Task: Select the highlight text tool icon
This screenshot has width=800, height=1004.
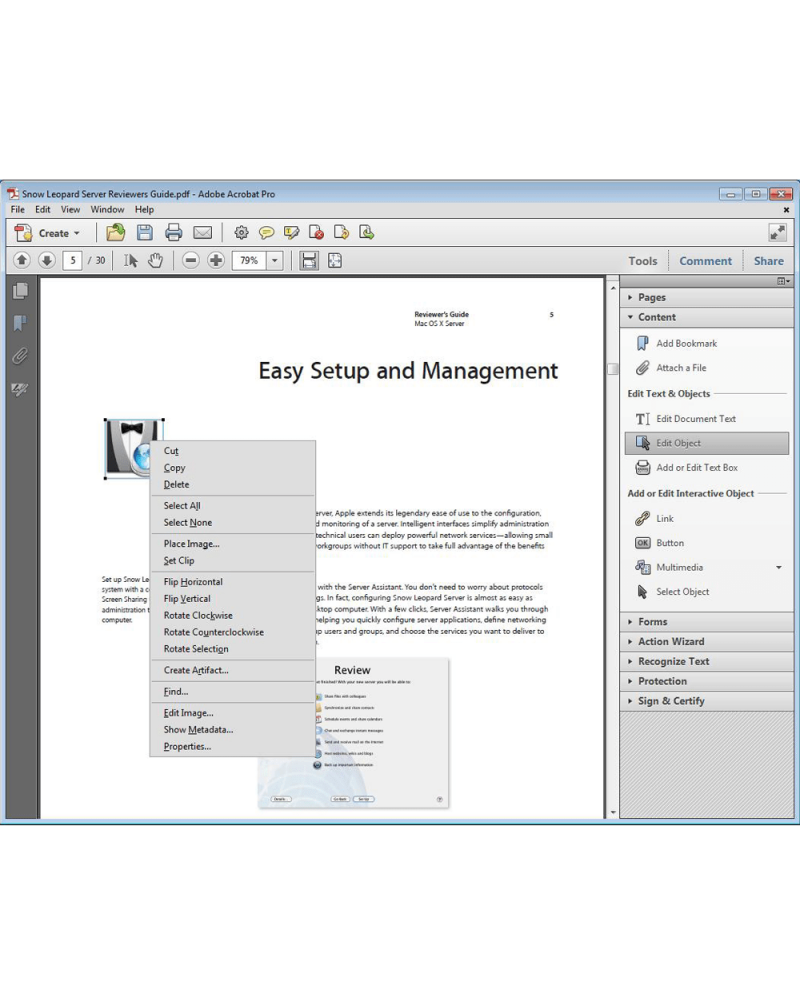Action: [291, 232]
